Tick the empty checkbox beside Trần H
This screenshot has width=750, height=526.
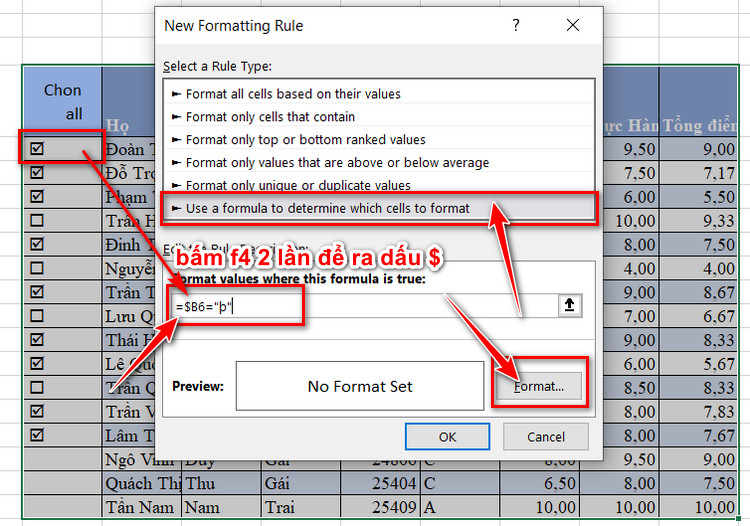coord(37,220)
